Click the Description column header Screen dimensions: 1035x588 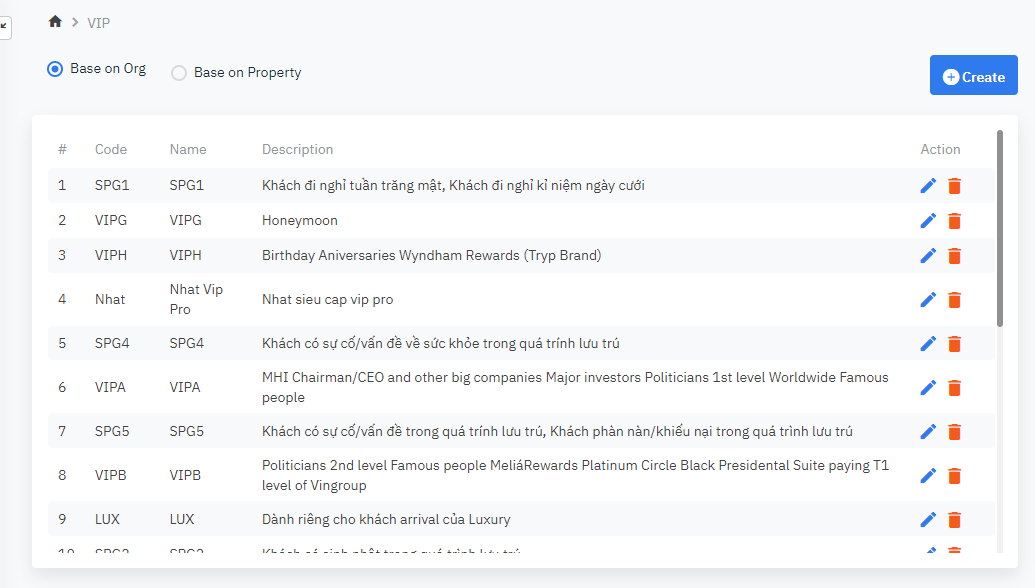297,150
